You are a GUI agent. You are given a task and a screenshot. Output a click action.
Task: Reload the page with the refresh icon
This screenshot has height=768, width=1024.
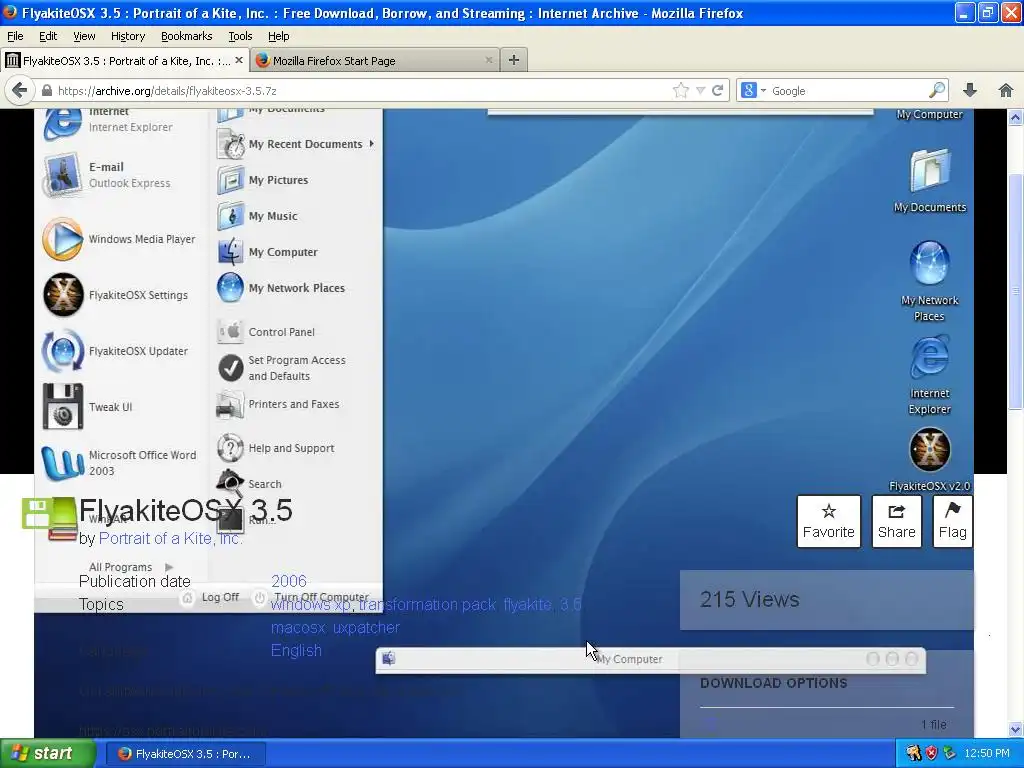[718, 90]
